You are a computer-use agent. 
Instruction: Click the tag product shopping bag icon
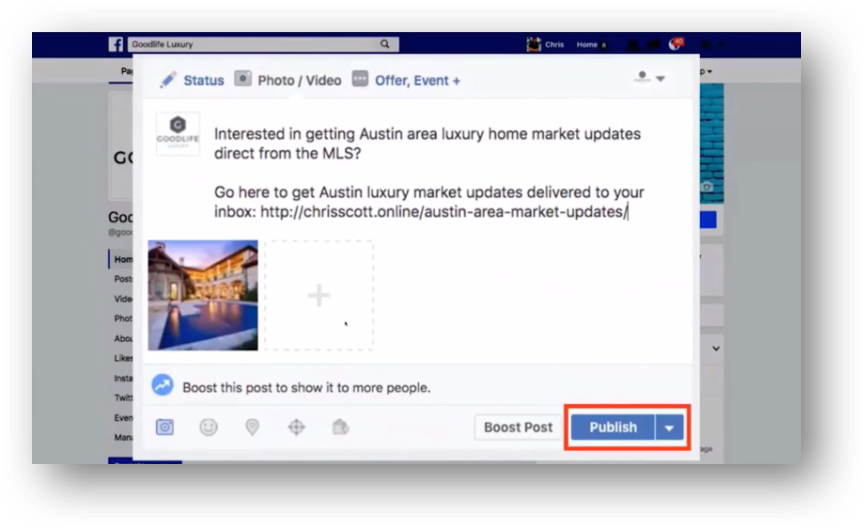coord(340,427)
